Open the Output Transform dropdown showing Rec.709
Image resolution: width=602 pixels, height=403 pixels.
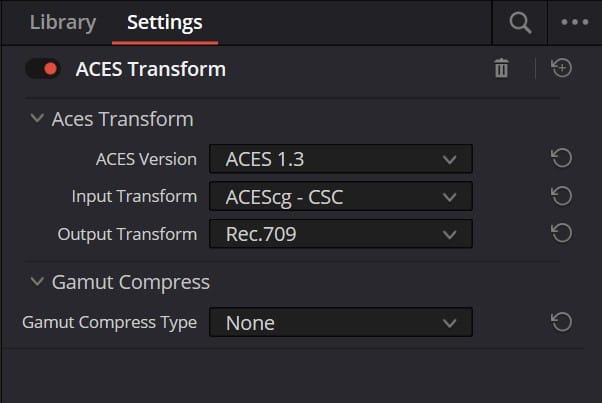click(x=341, y=234)
